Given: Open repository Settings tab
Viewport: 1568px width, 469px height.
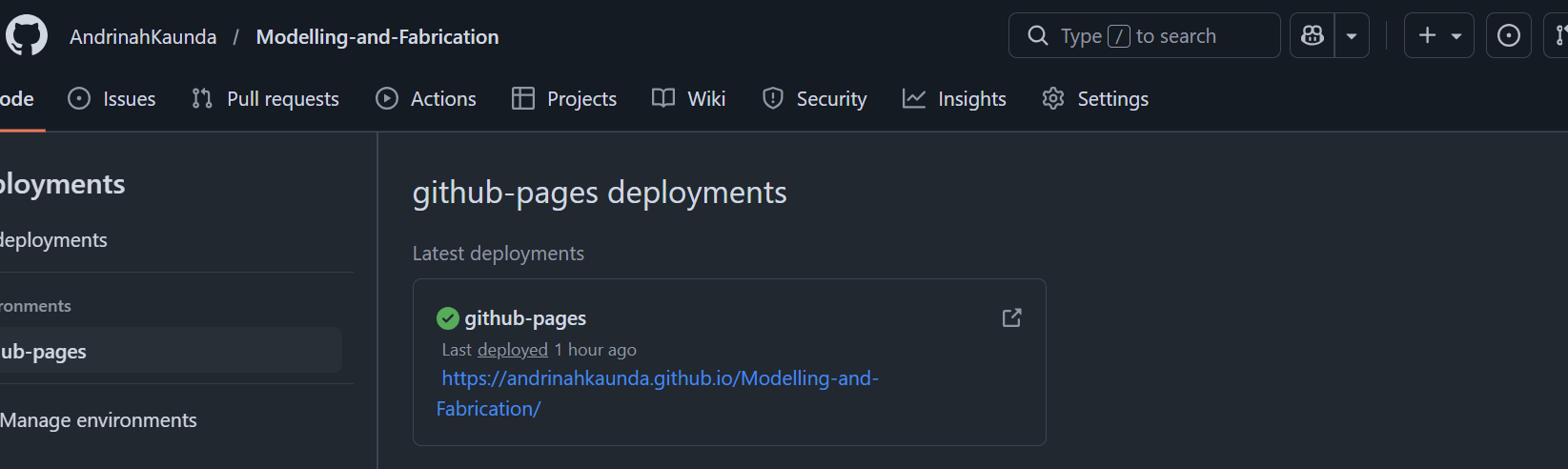Looking at the screenshot, I should pos(1095,99).
